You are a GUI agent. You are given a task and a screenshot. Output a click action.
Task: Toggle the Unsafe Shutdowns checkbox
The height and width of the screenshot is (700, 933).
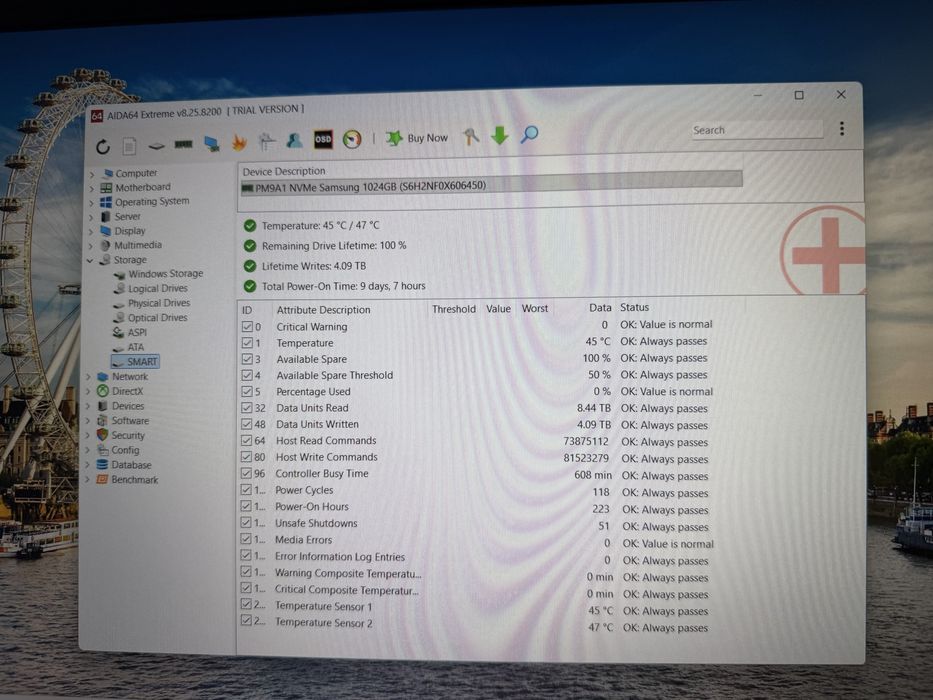tap(246, 522)
